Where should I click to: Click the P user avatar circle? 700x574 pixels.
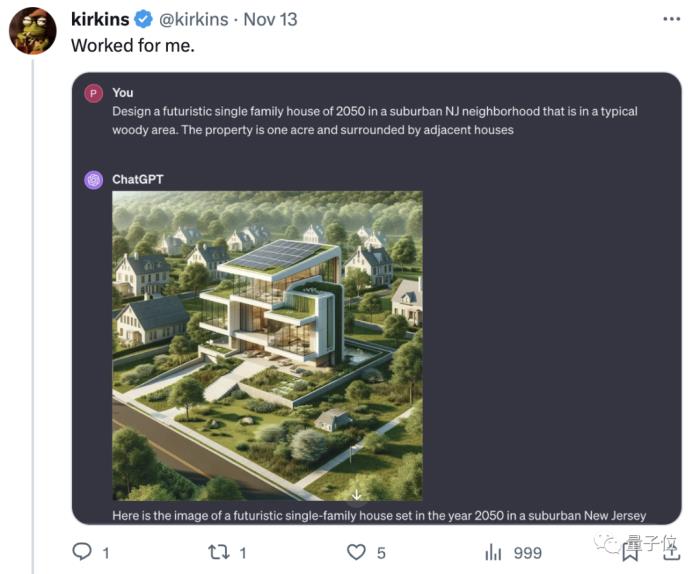[94, 94]
